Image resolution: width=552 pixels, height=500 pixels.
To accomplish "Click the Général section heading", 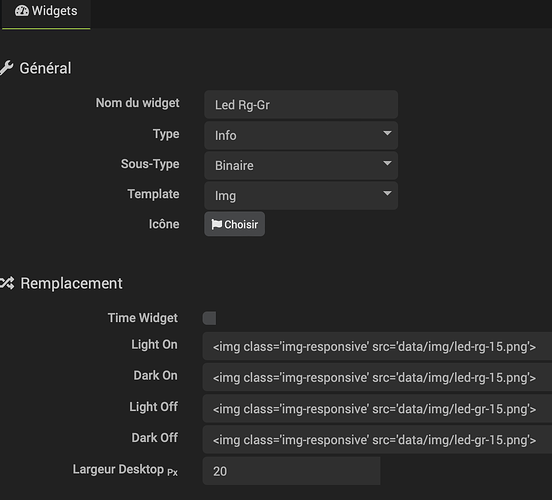I will click(x=45, y=68).
